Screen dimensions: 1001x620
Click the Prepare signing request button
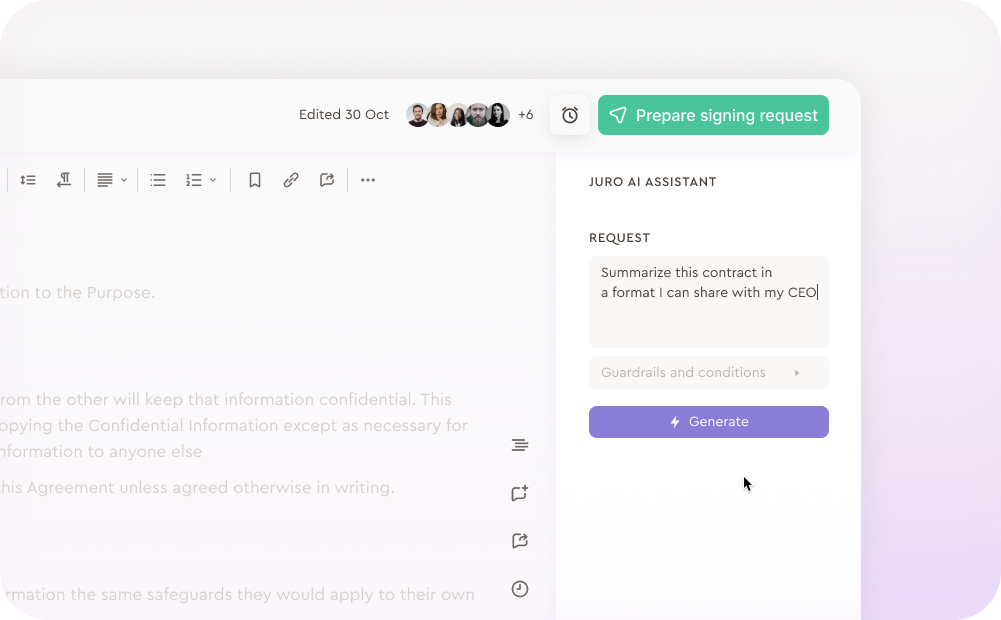713,115
